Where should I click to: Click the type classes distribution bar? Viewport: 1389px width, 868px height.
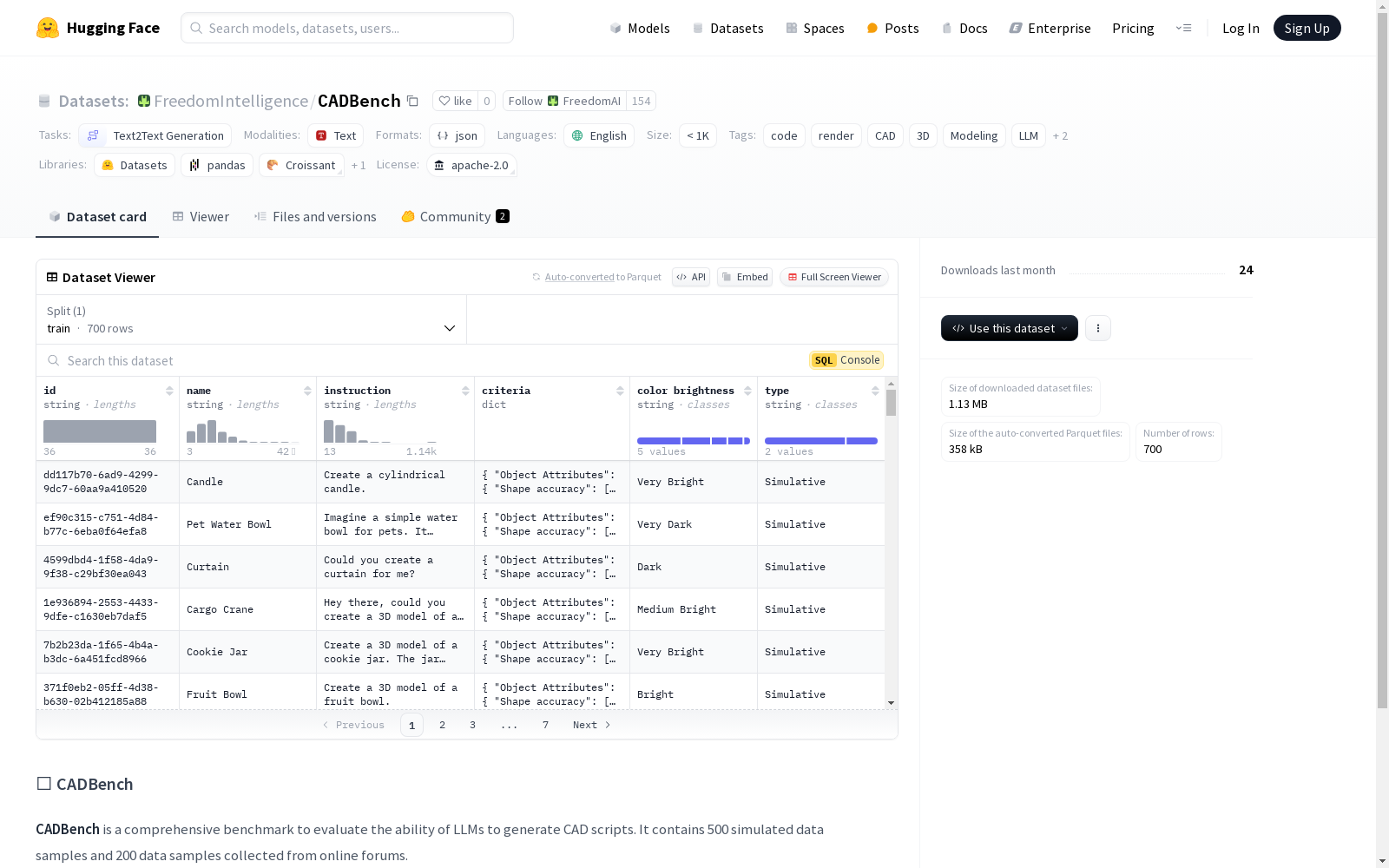pyautogui.click(x=821, y=441)
